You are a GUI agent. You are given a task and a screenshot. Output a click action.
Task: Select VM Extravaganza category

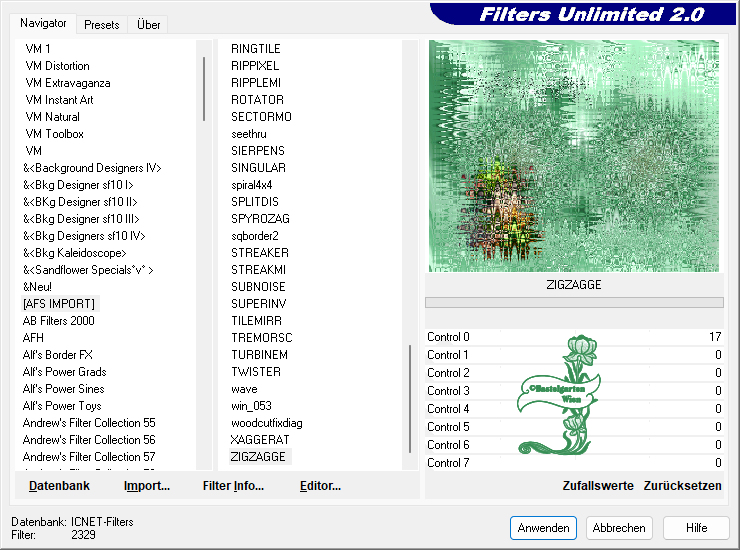click(x=68, y=83)
